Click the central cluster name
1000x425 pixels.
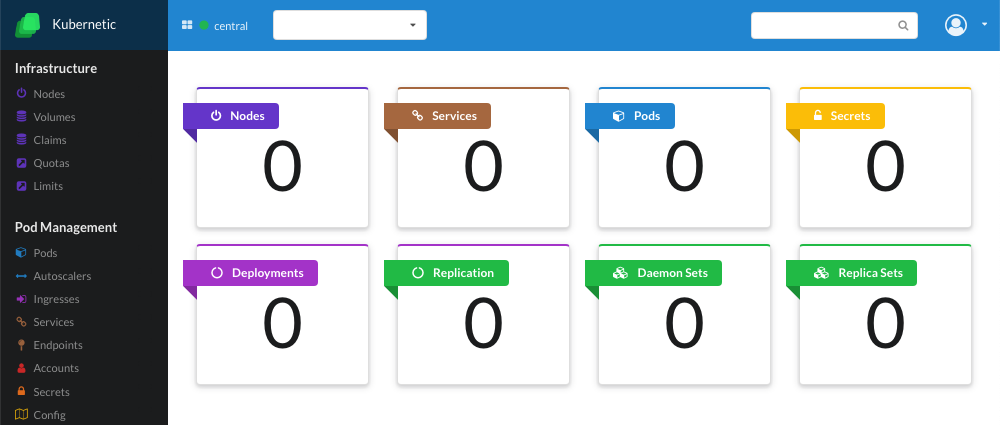coord(231,26)
